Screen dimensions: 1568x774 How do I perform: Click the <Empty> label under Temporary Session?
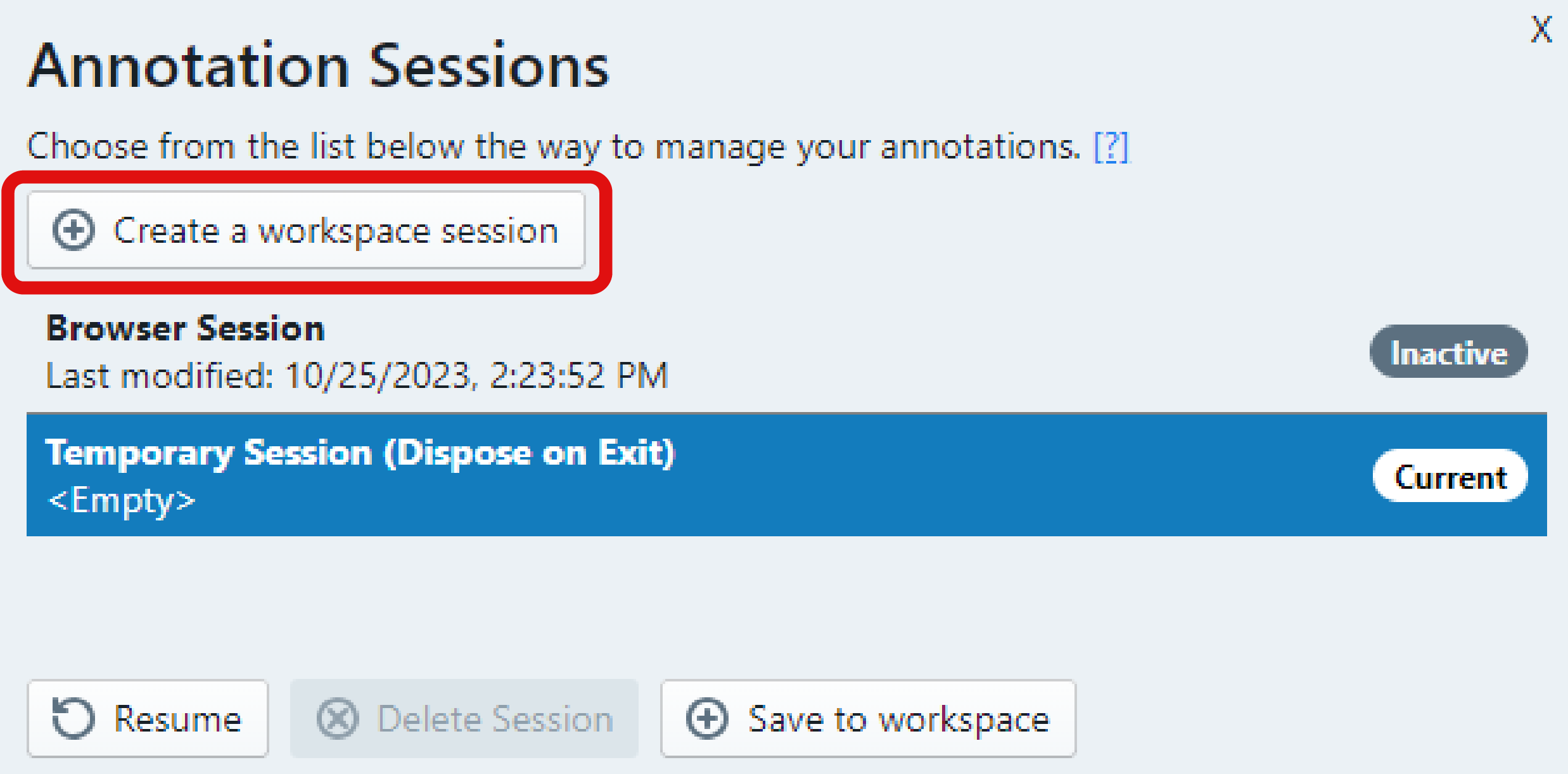click(122, 501)
